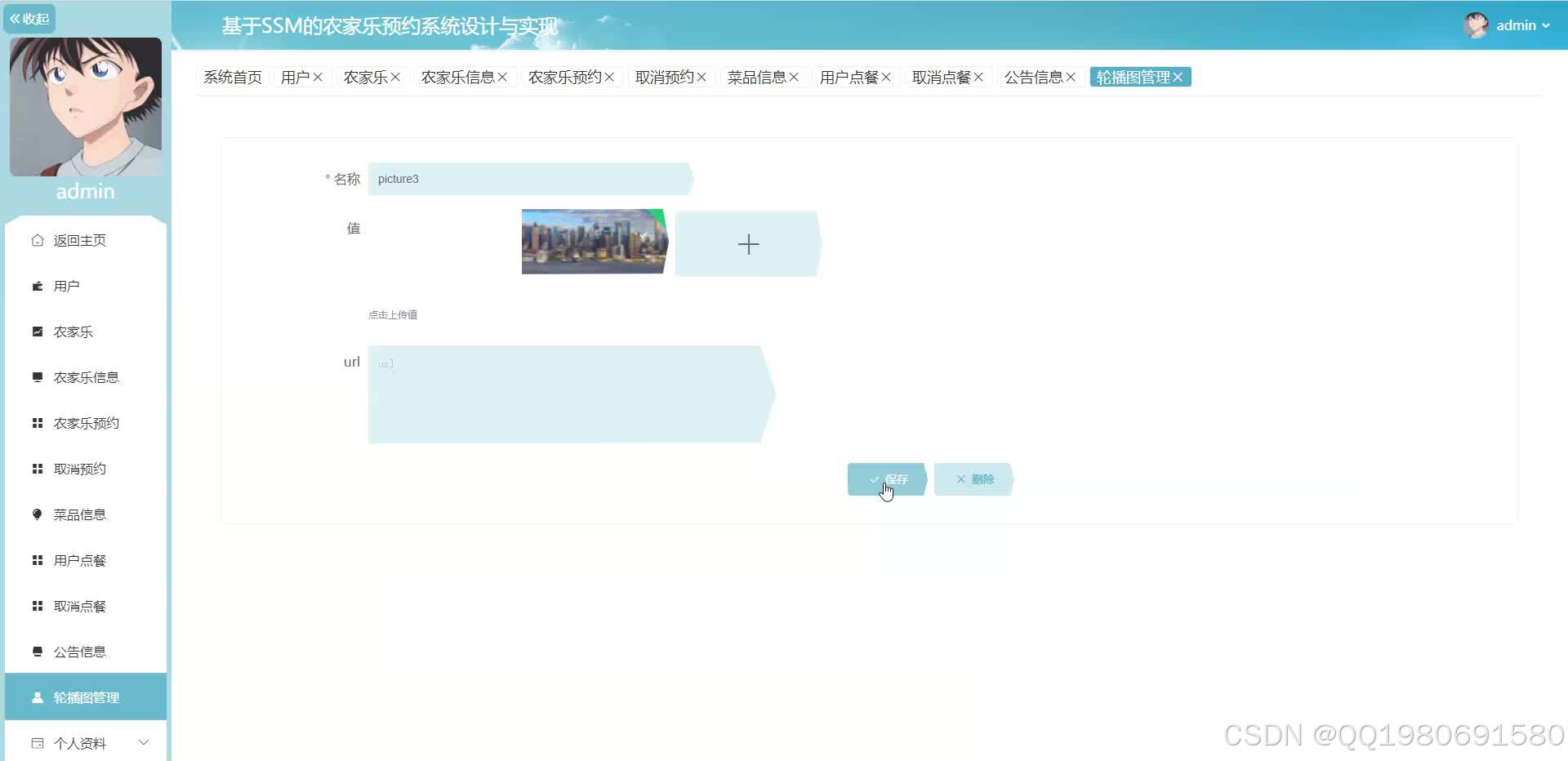Click the uploaded city skyline thumbnail

pyautogui.click(x=595, y=242)
